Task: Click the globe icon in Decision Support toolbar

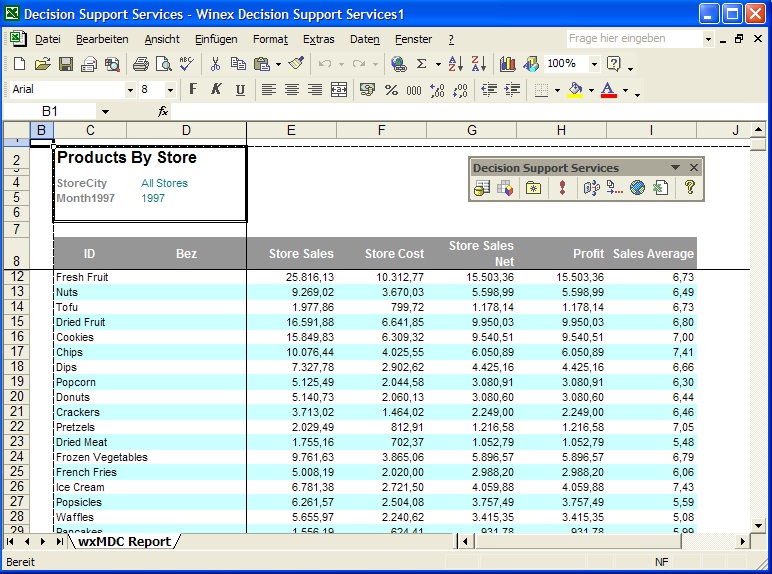Action: (637, 188)
